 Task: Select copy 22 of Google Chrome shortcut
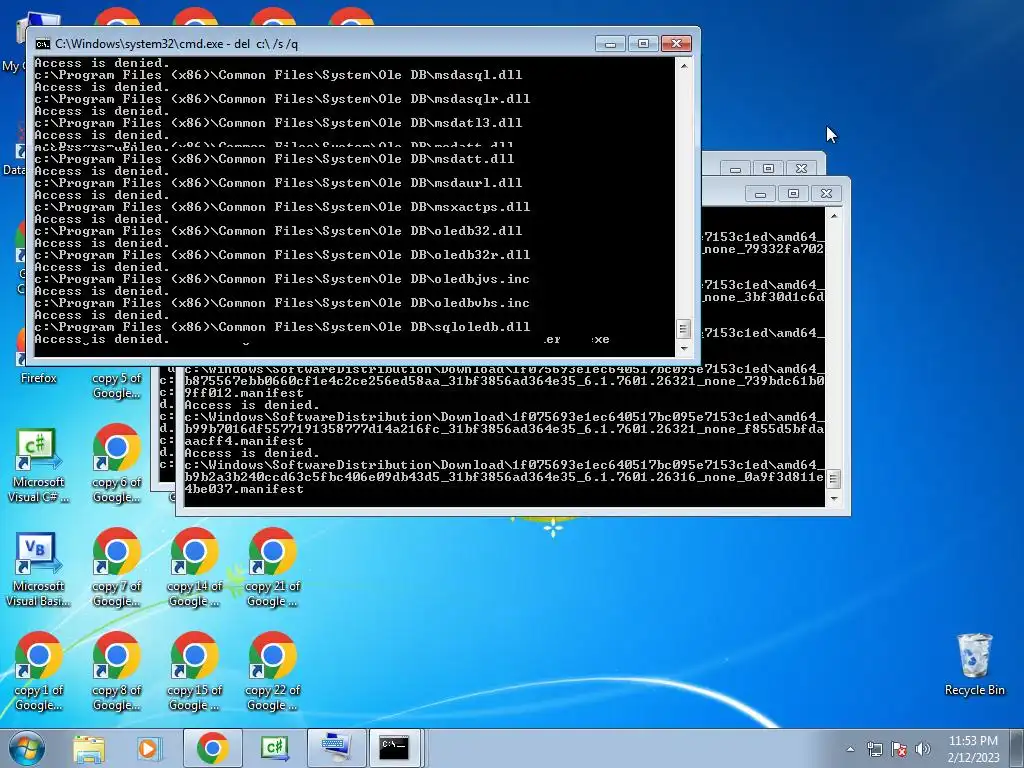tap(272, 672)
